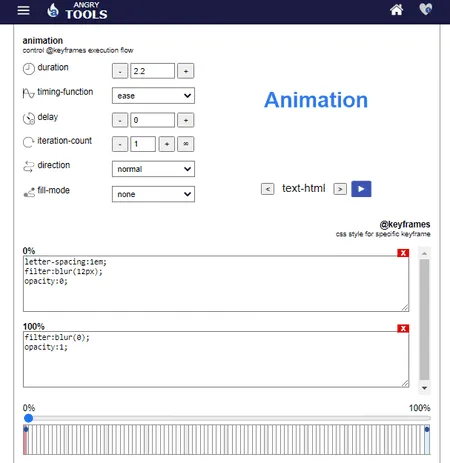
Task: Increase iteration-count with plus button
Action: [x=167, y=144]
